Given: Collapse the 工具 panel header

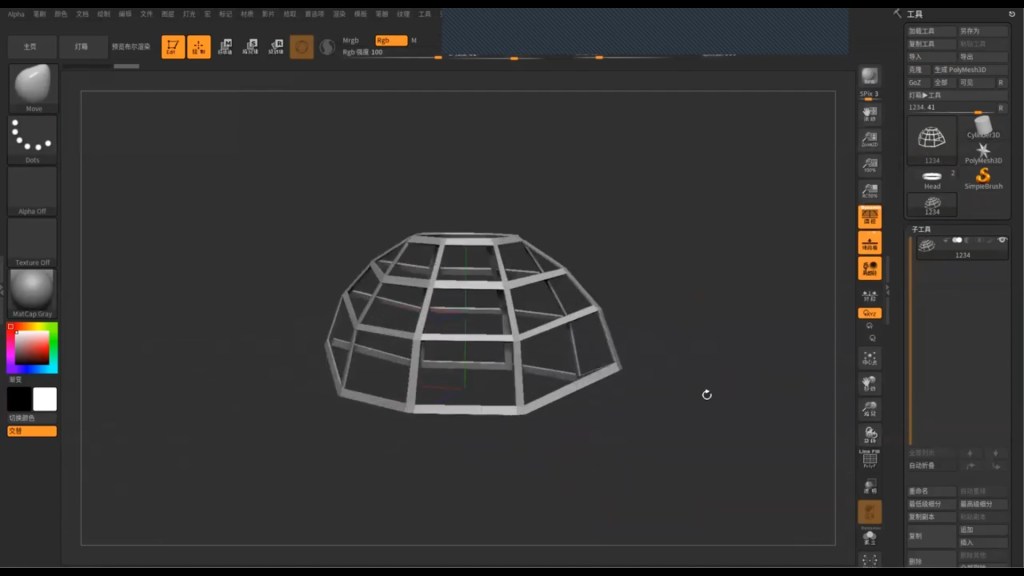Looking at the screenshot, I should click(915, 14).
